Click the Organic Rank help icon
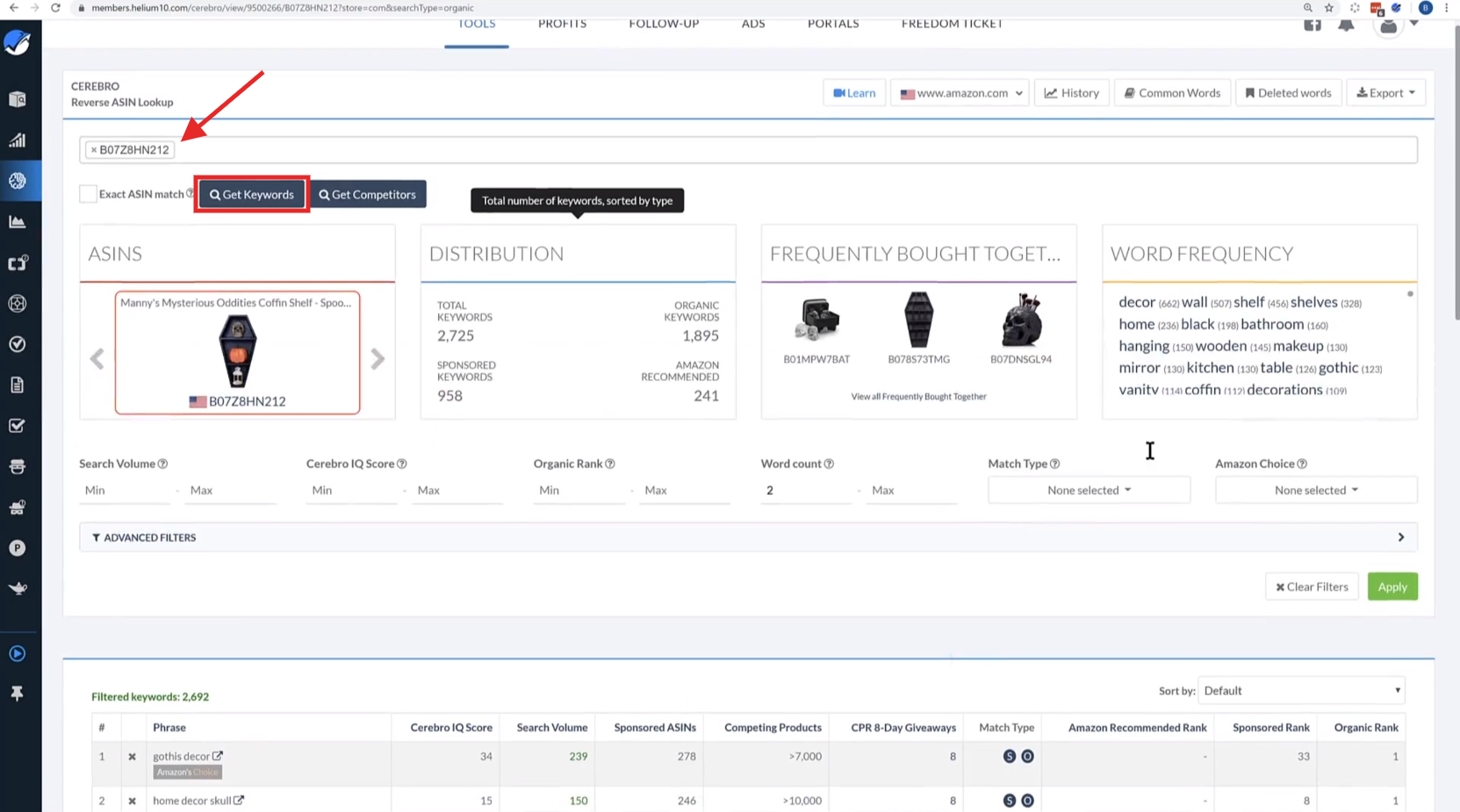The image size is (1460, 812). (x=610, y=463)
